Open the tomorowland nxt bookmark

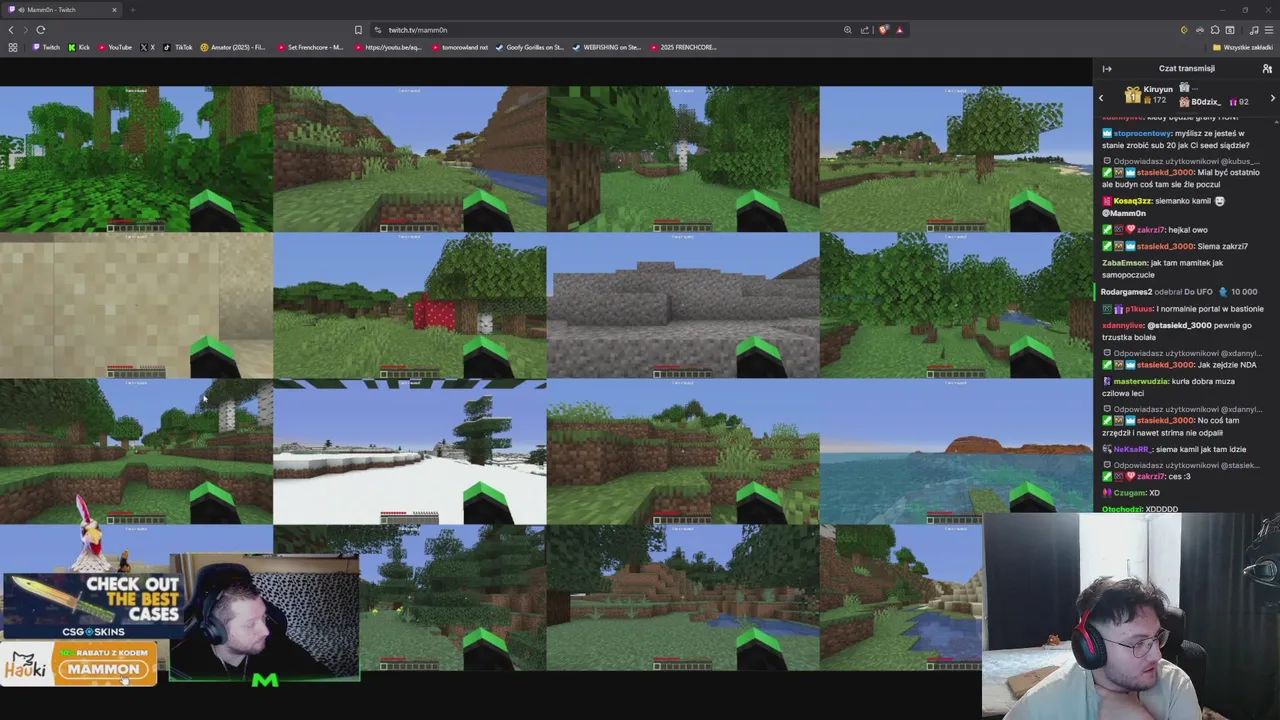coord(460,47)
